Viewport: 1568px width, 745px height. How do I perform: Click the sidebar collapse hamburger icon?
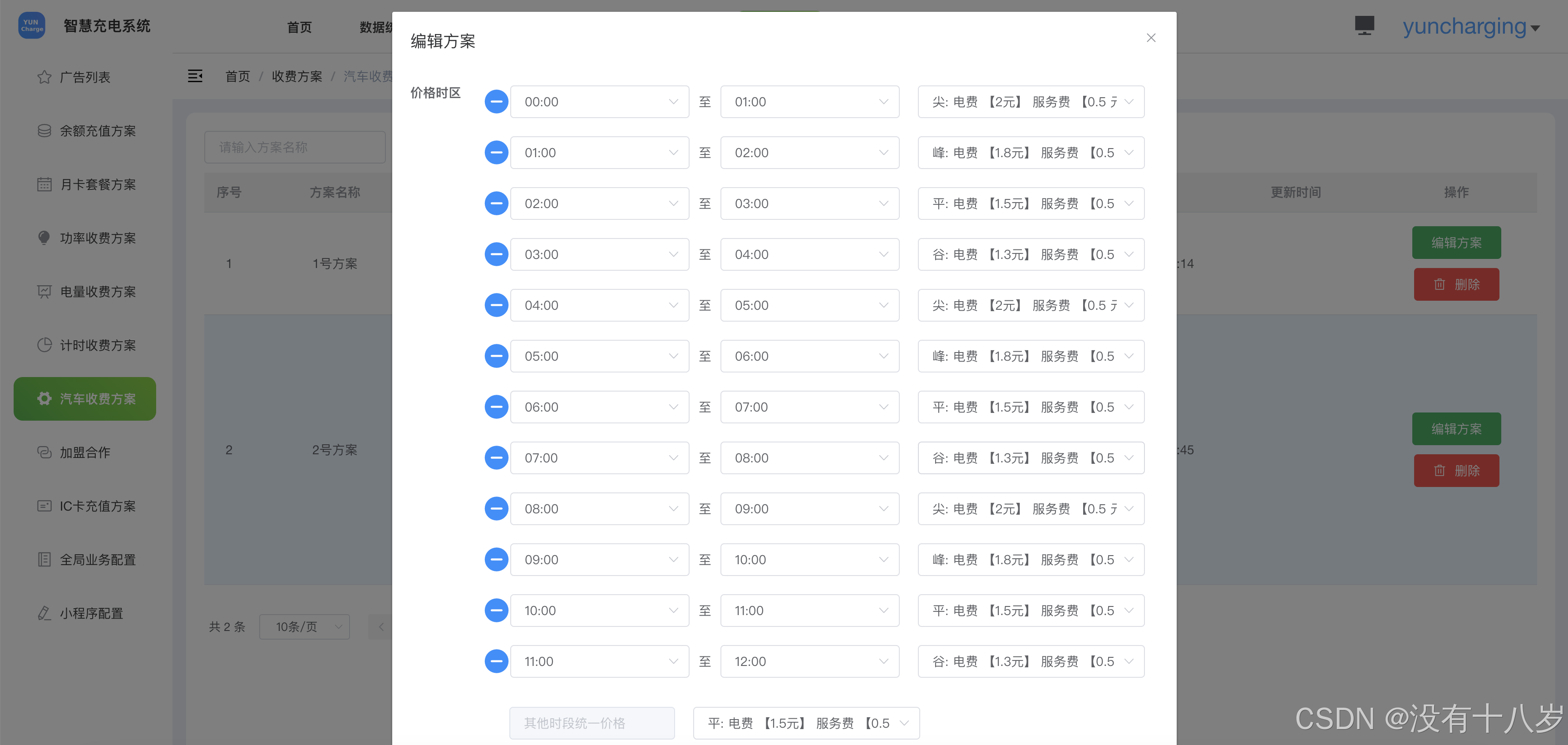click(195, 76)
